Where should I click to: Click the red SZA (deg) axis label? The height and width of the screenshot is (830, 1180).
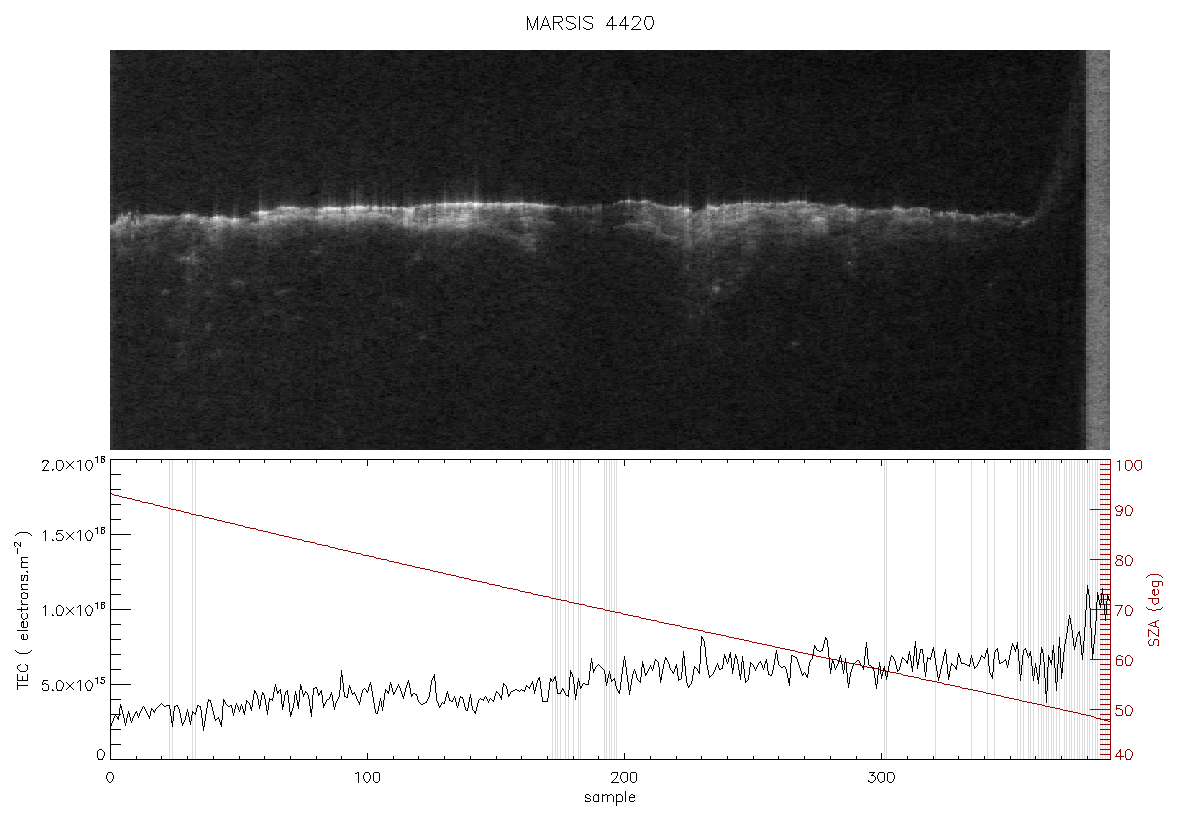click(1155, 610)
